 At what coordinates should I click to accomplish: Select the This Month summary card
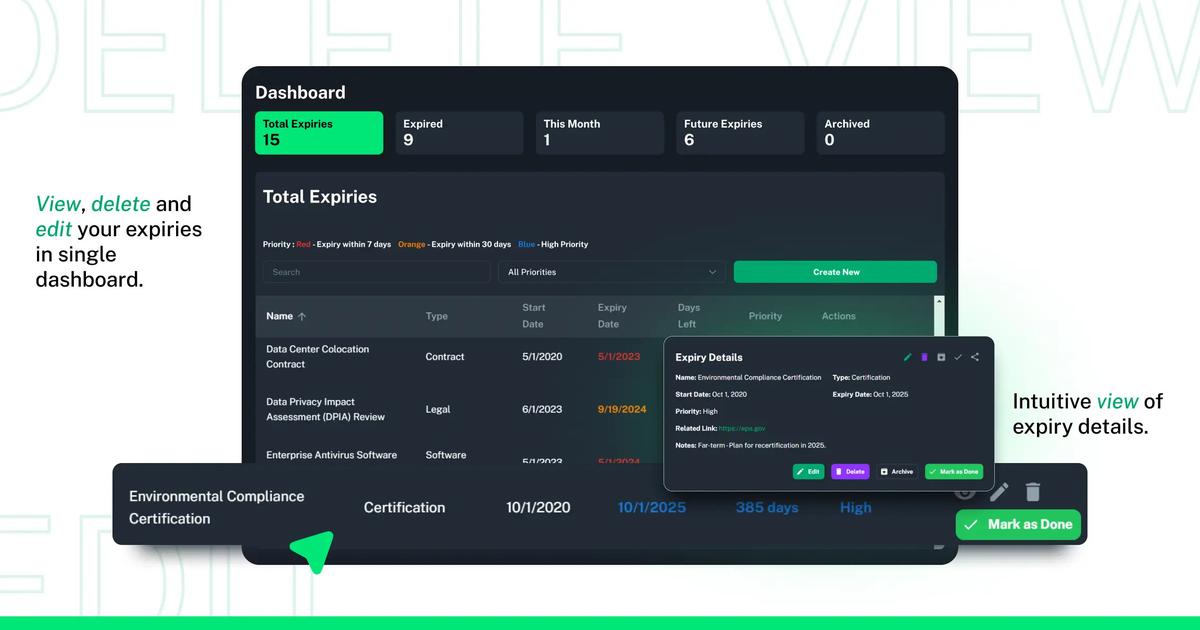599,133
